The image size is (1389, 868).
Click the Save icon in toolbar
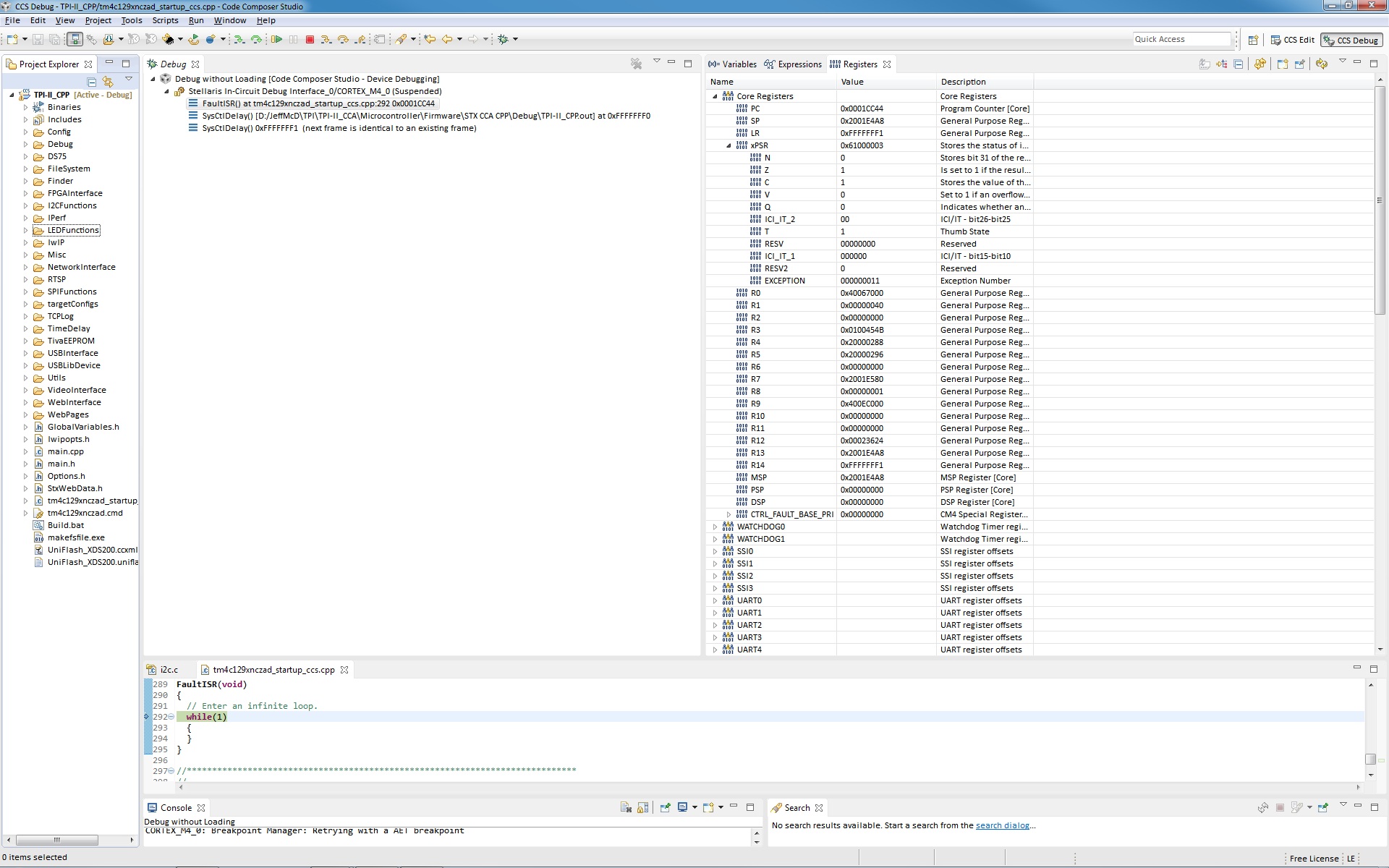(x=38, y=39)
